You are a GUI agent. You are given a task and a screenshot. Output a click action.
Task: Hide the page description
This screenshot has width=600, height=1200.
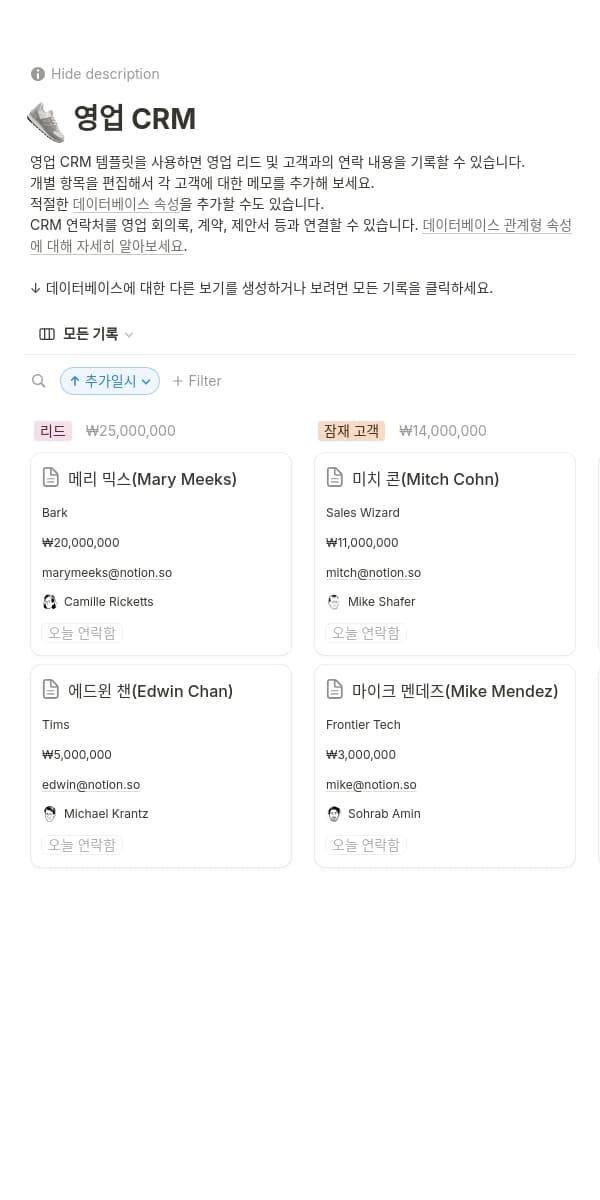pyautogui.click(x=105, y=74)
